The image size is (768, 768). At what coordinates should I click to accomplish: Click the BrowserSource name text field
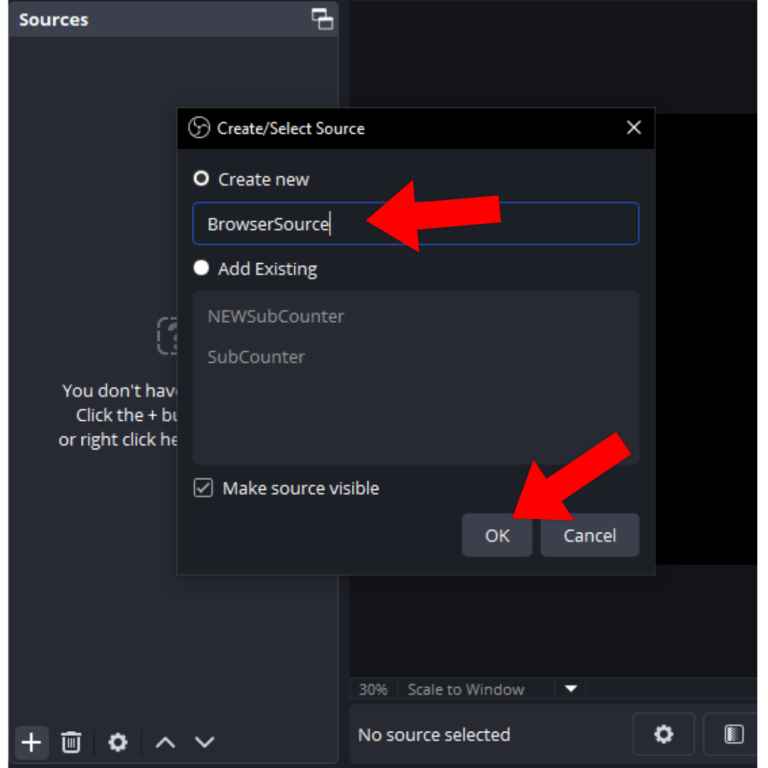(415, 224)
